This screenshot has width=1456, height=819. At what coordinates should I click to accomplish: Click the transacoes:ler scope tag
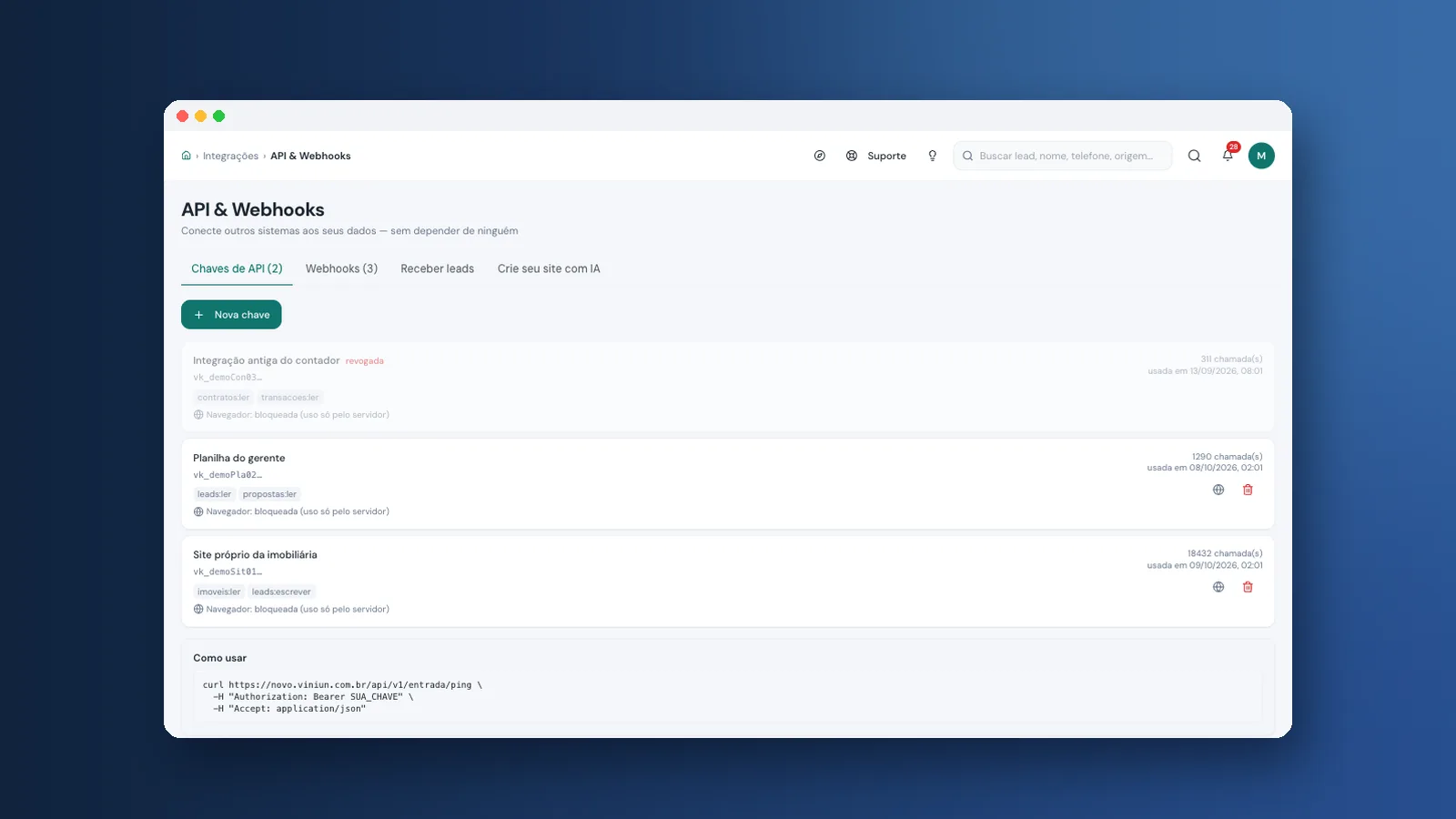[x=289, y=398]
